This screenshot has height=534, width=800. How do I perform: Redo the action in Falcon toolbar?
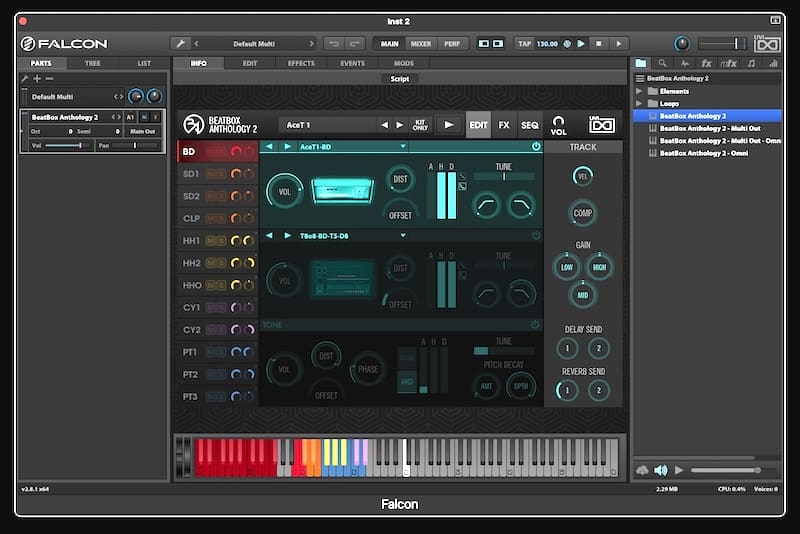355,44
